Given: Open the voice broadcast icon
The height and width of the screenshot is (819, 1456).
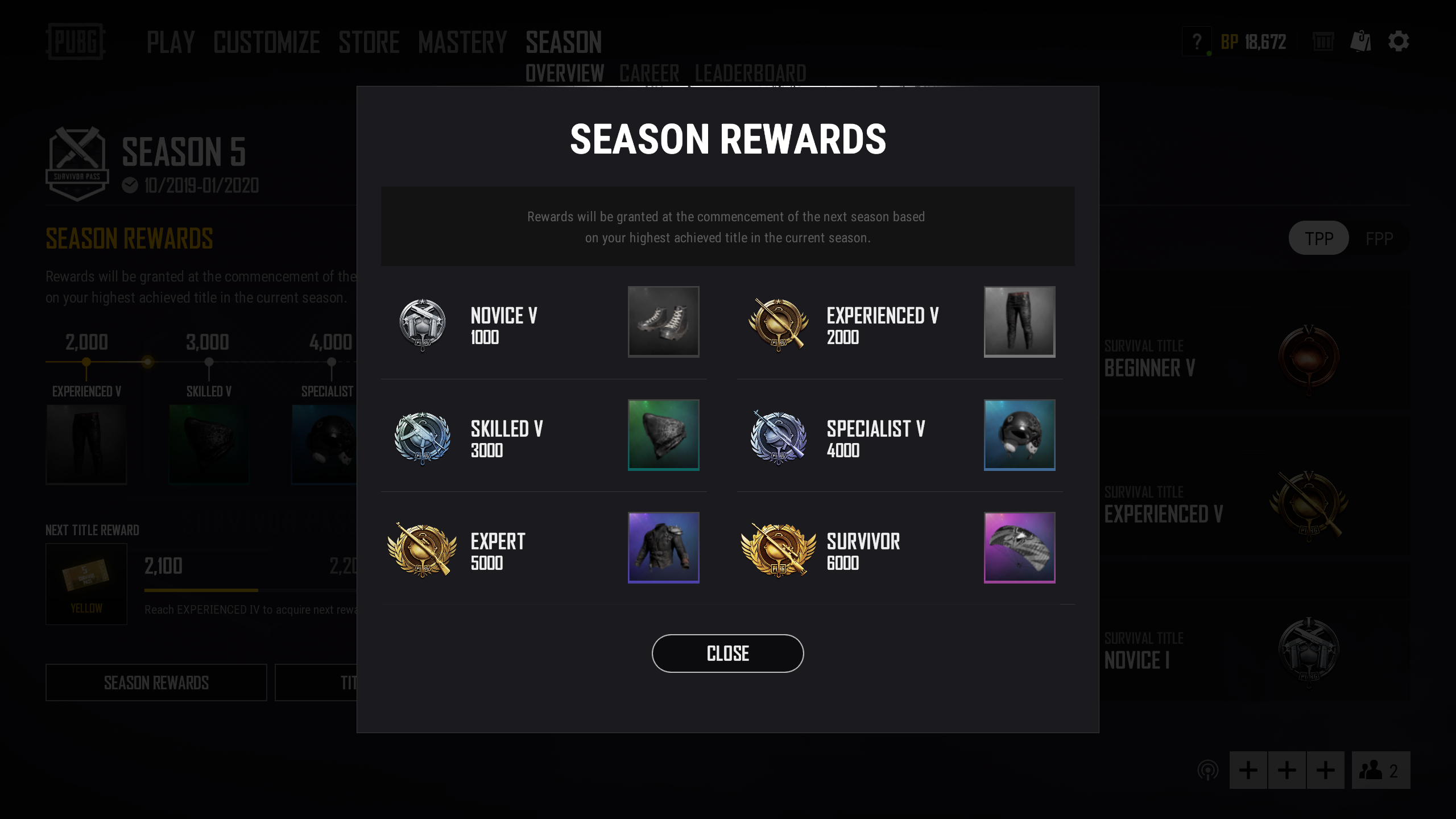Looking at the screenshot, I should (x=1208, y=771).
